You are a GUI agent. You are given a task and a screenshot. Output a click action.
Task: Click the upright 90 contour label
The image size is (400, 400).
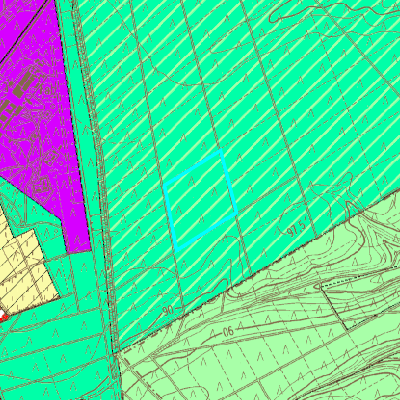(x=168, y=311)
